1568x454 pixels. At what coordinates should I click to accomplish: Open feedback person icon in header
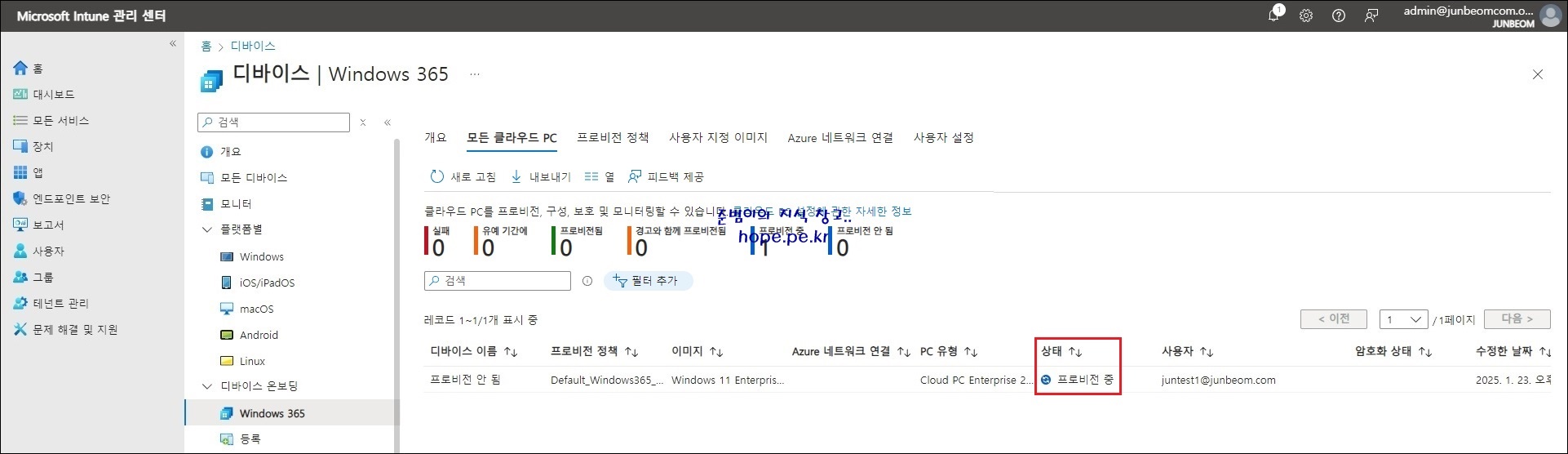[1371, 16]
